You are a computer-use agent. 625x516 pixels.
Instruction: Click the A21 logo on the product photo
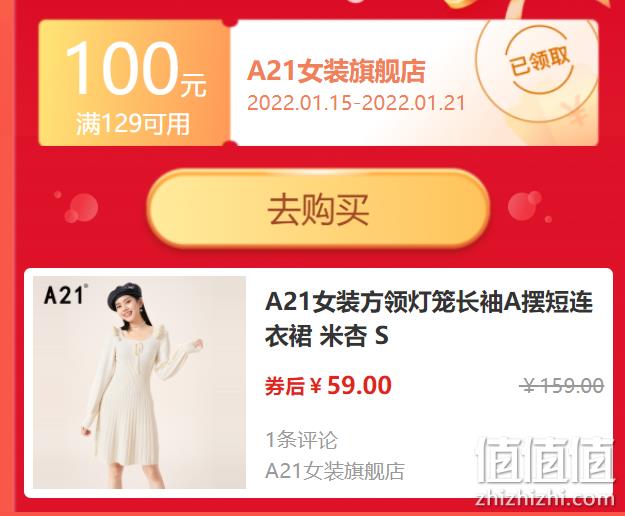click(x=65, y=294)
